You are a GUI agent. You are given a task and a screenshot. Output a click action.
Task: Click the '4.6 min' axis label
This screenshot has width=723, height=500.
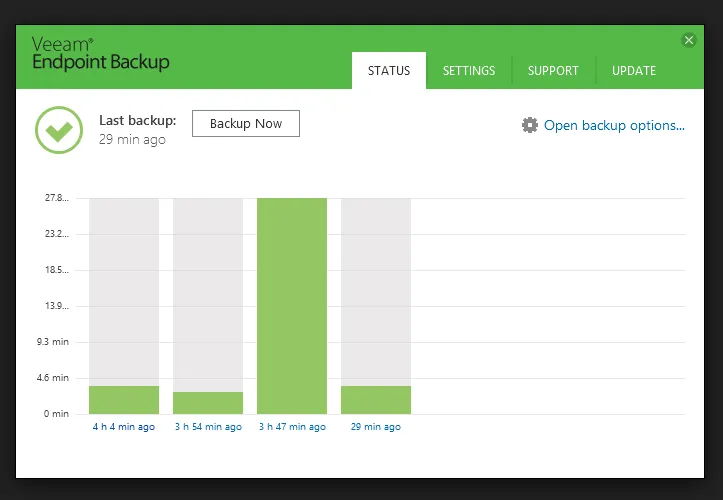point(53,378)
